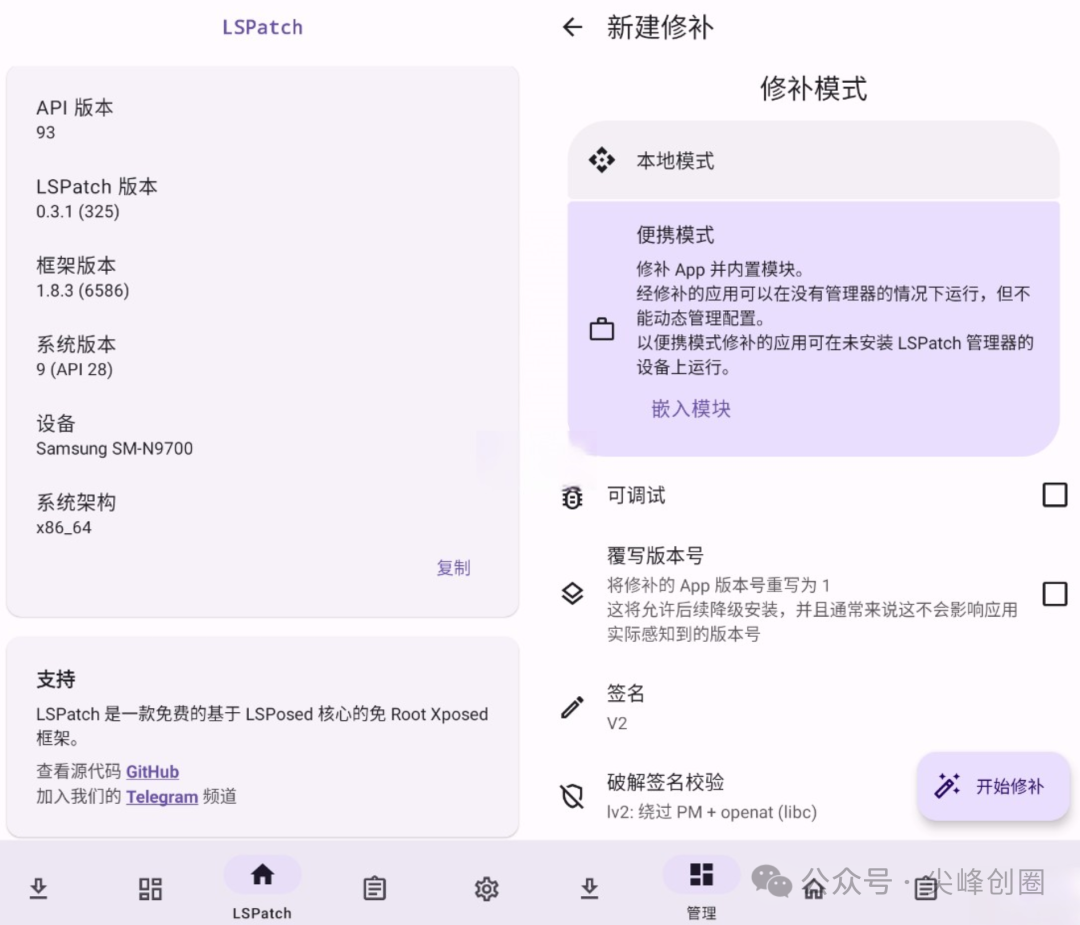The height and width of the screenshot is (925, 1080).
Task: Click the API 版本 value 93
Action: click(x=45, y=132)
